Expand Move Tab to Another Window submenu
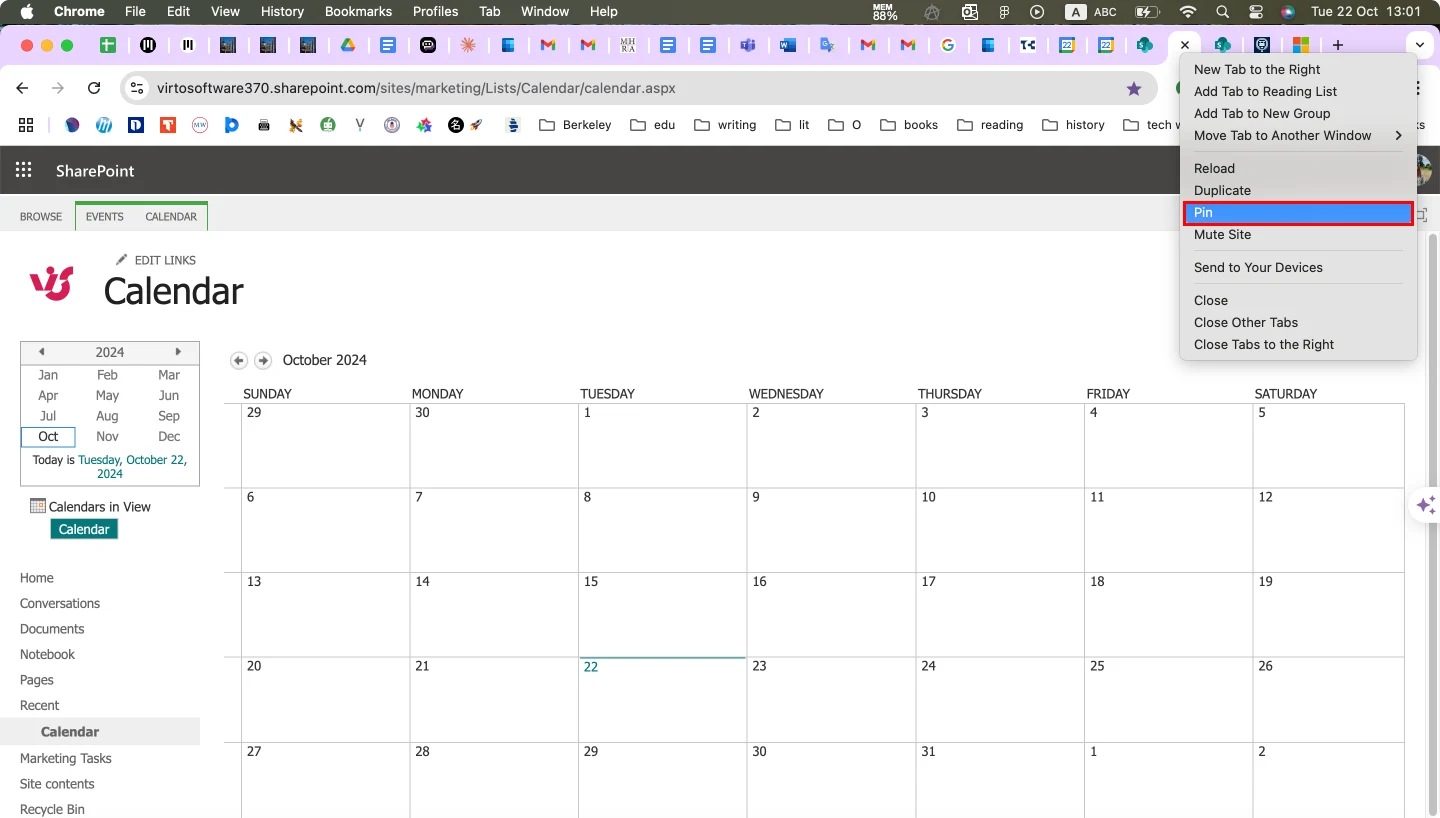The width and height of the screenshot is (1440, 818). [x=1298, y=135]
